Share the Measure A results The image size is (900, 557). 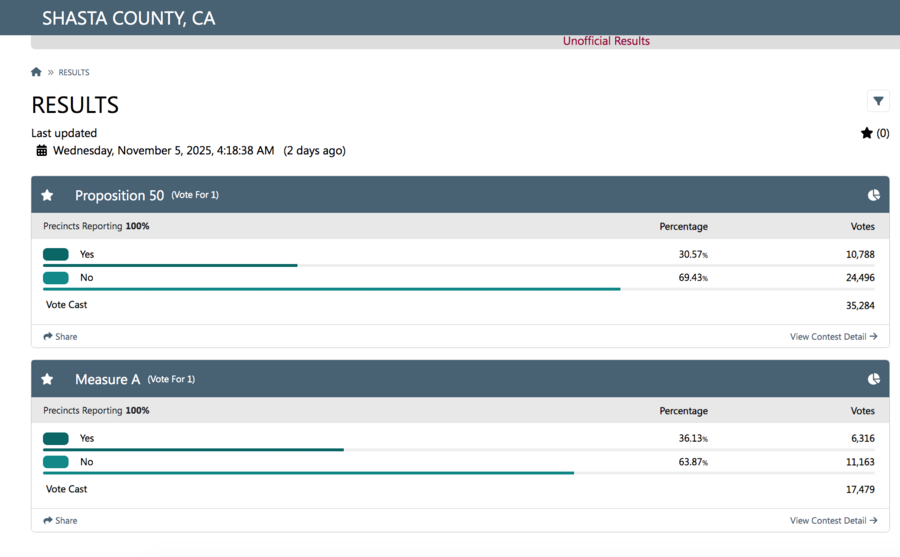coord(60,521)
